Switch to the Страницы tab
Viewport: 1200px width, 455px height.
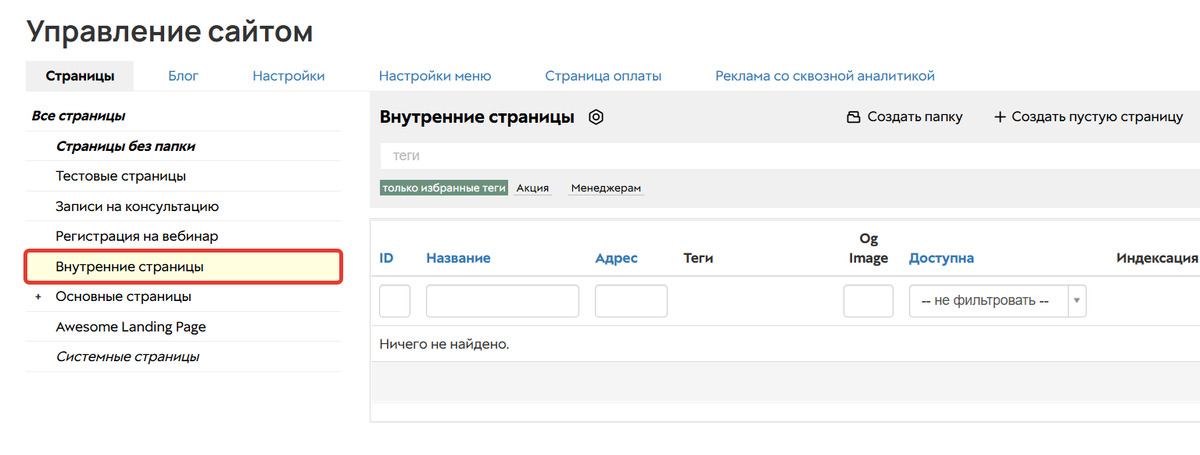(x=80, y=76)
